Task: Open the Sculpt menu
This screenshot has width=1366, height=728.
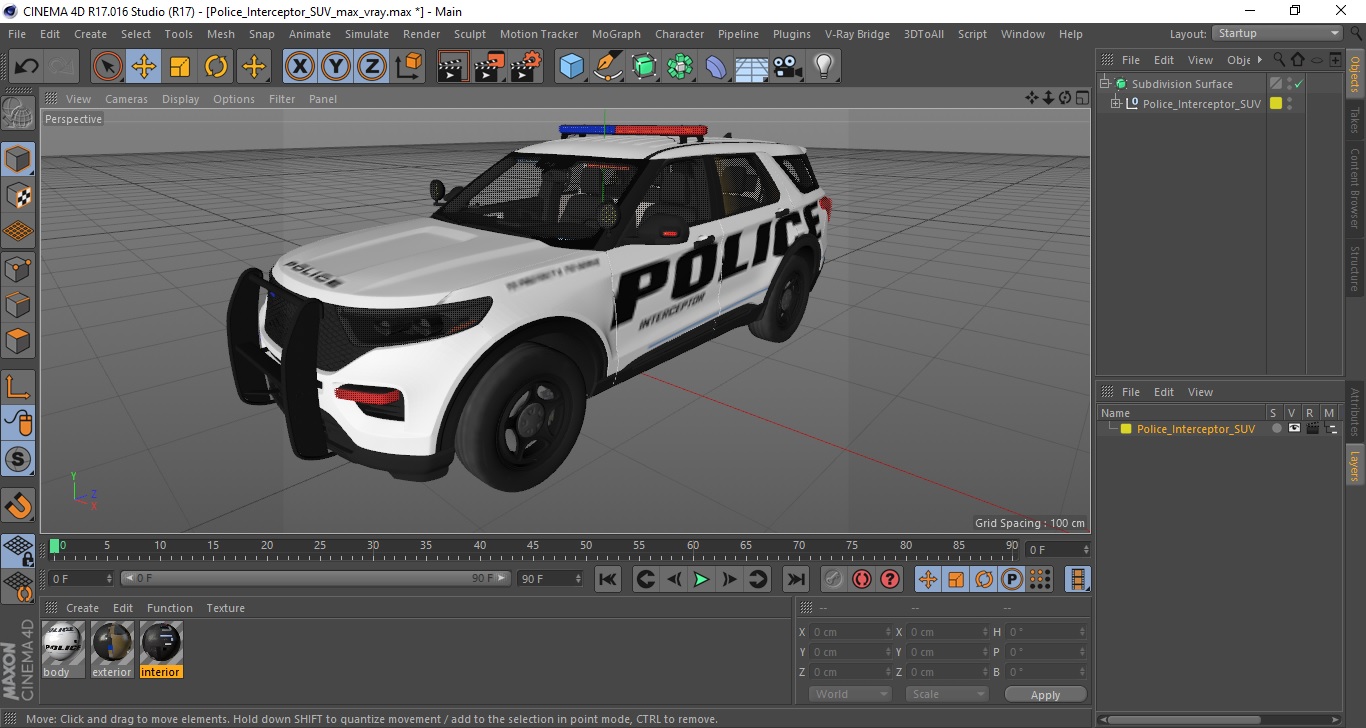Action: click(470, 34)
